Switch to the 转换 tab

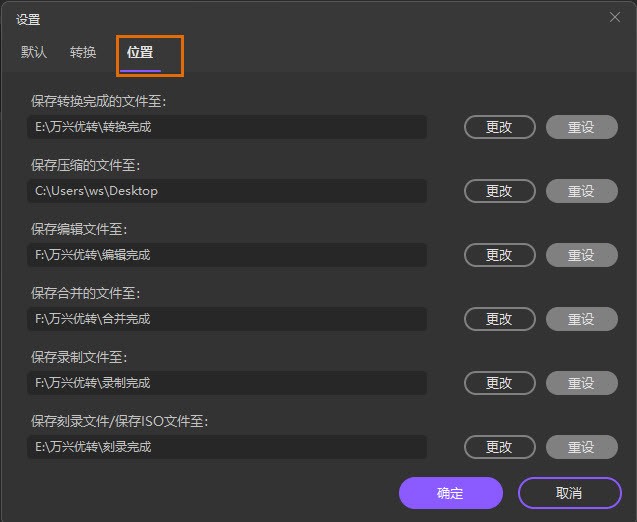pos(83,52)
